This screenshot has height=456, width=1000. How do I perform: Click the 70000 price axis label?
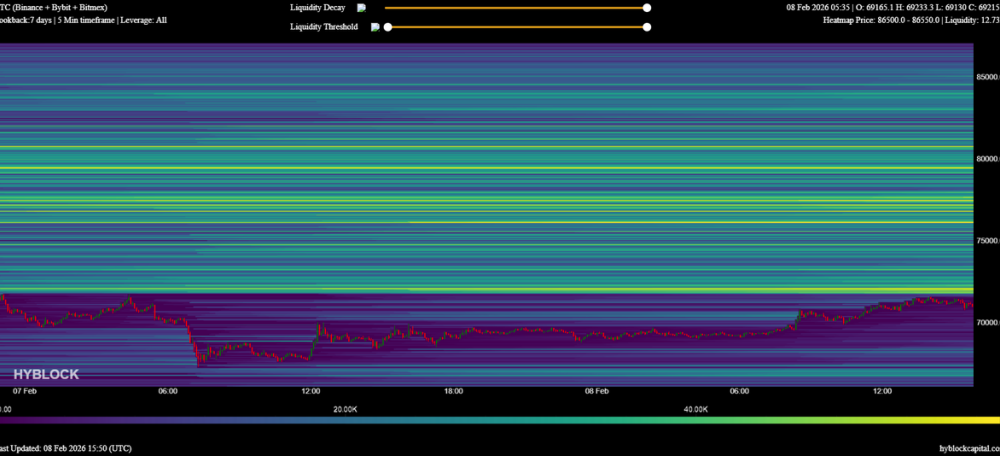coord(987,323)
